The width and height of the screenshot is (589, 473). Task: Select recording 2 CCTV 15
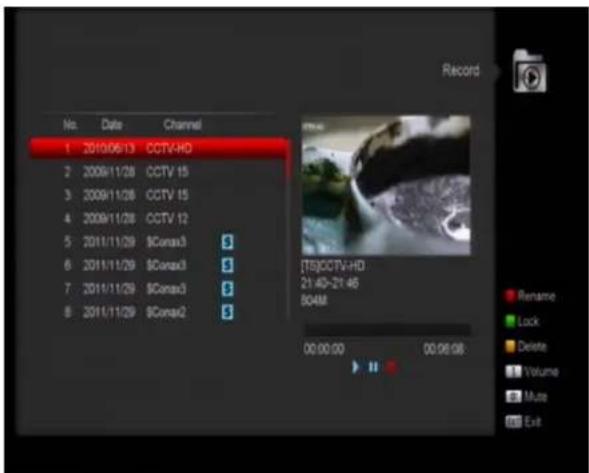pyautogui.click(x=160, y=172)
